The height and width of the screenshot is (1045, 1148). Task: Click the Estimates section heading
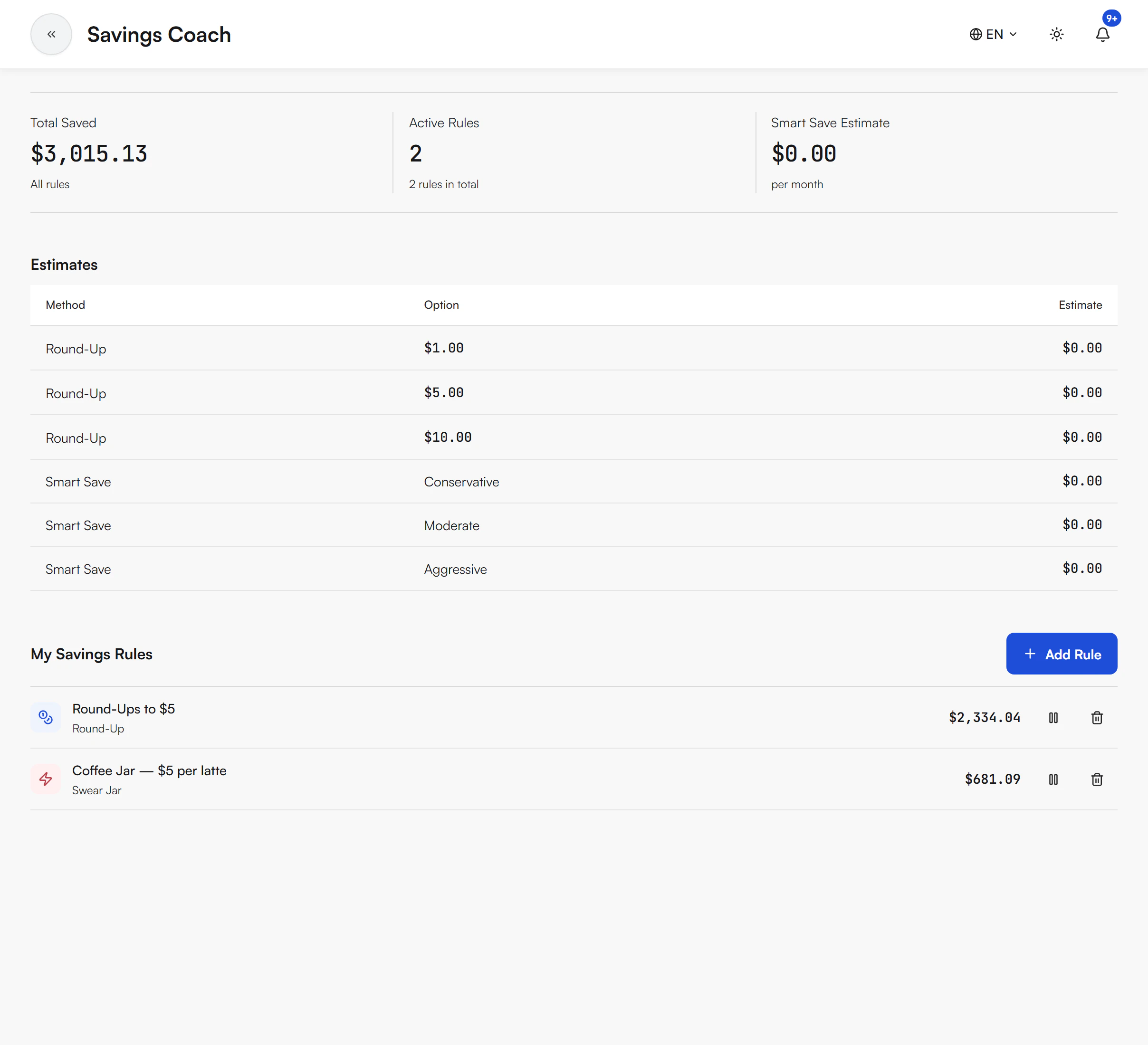tap(64, 265)
